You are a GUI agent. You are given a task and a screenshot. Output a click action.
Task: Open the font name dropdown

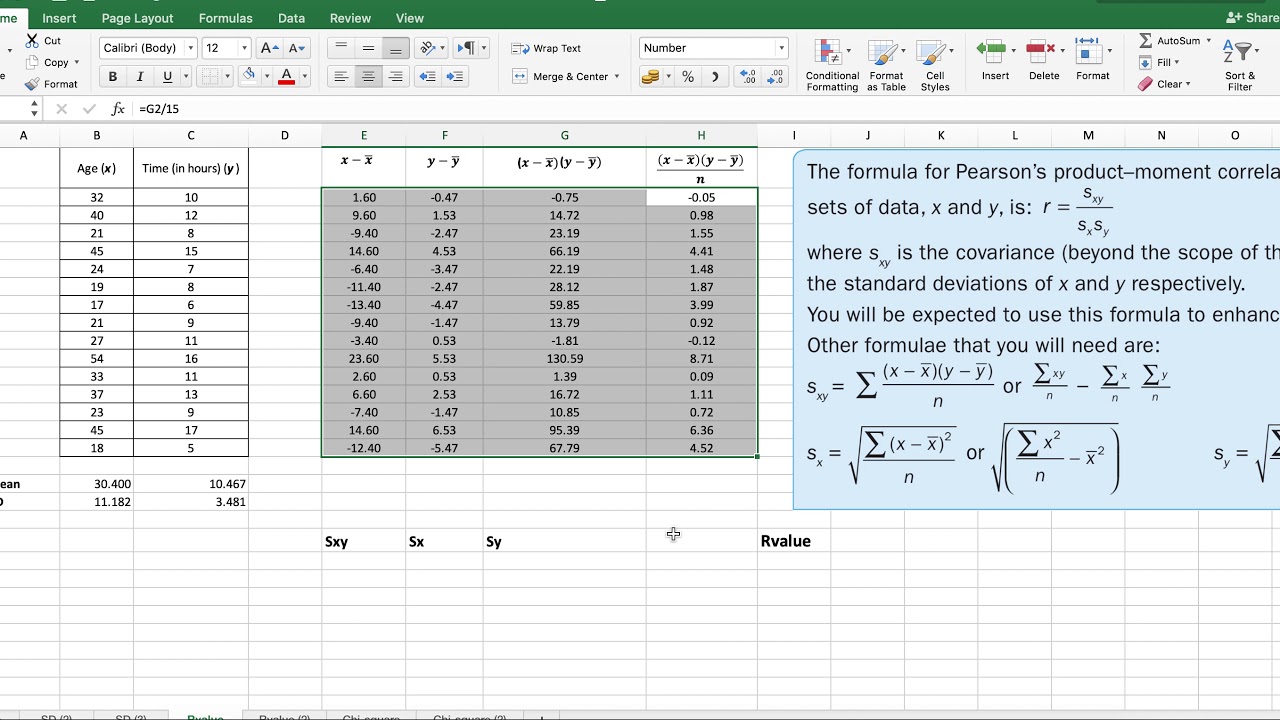tap(190, 48)
